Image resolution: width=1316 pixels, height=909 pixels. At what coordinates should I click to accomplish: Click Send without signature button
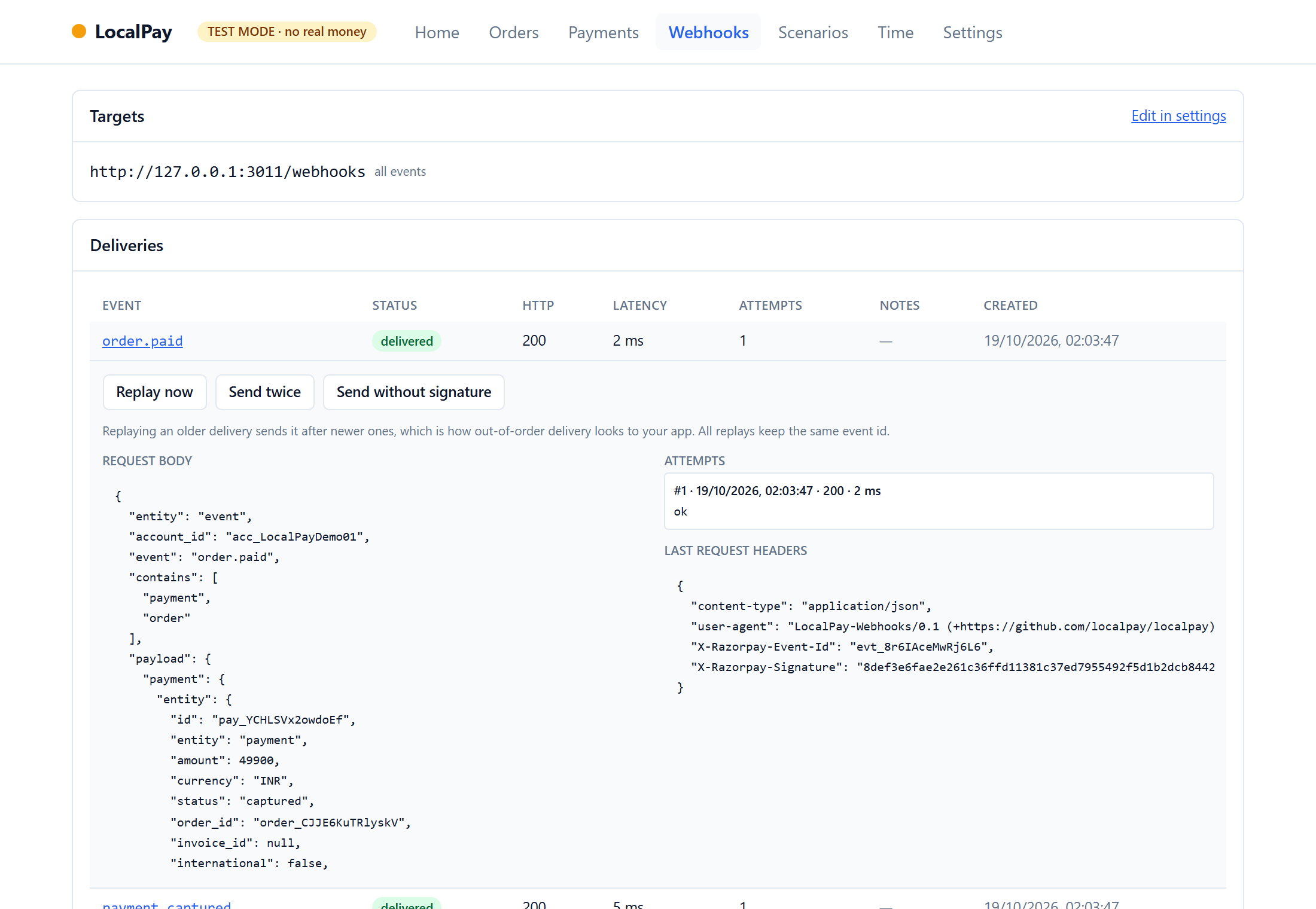click(414, 392)
